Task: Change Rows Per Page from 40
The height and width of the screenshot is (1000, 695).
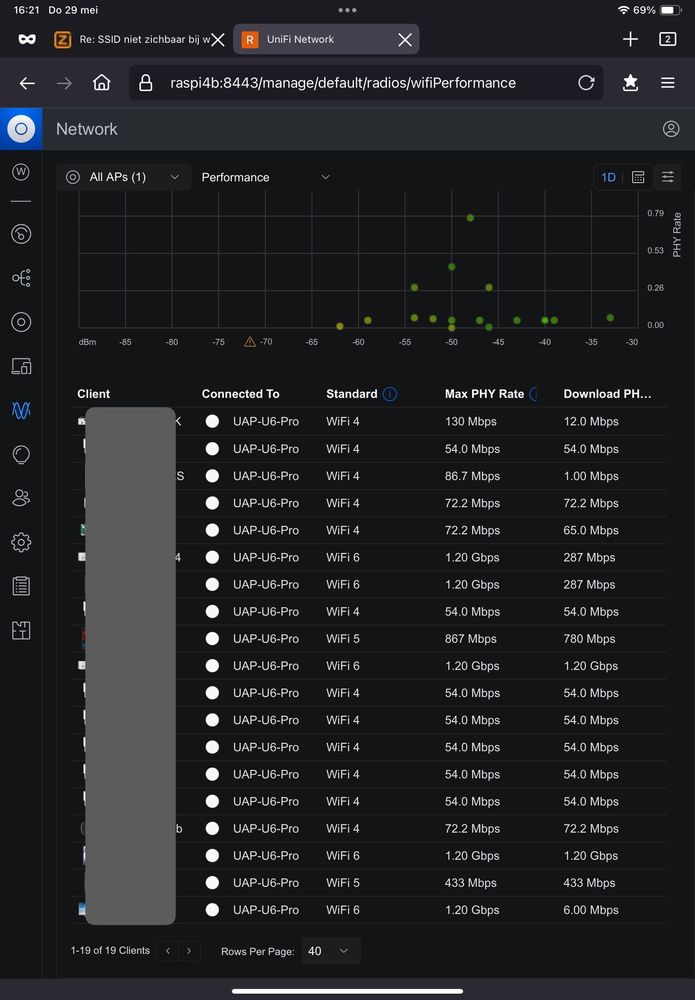Action: pos(330,951)
